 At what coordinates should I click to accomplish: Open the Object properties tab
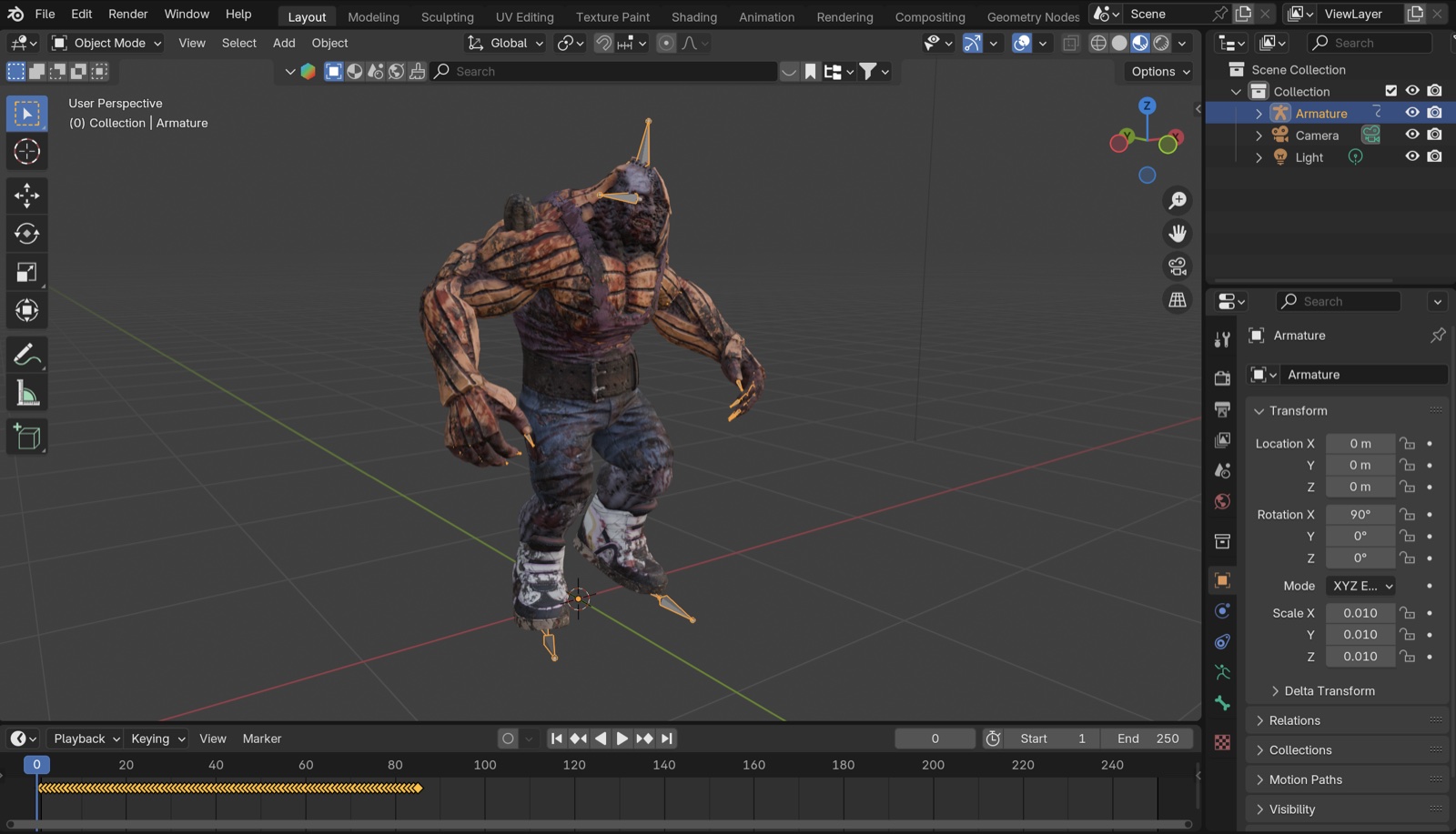tap(1222, 580)
